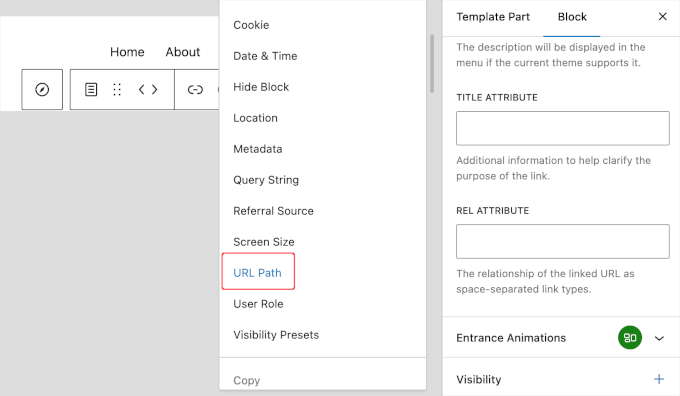Select URL Path menu item

tap(258, 273)
